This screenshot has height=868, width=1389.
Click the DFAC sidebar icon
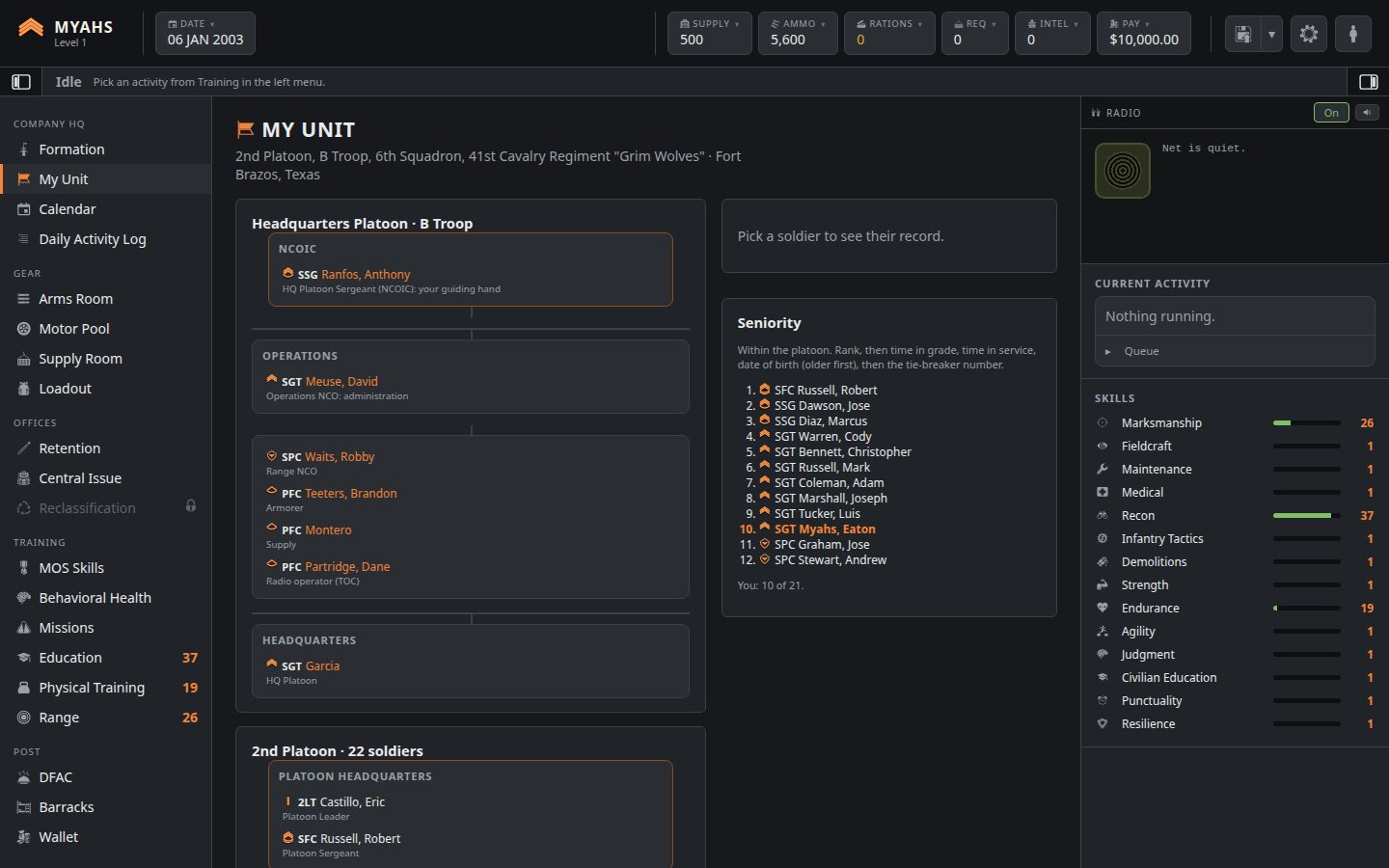coord(24,777)
